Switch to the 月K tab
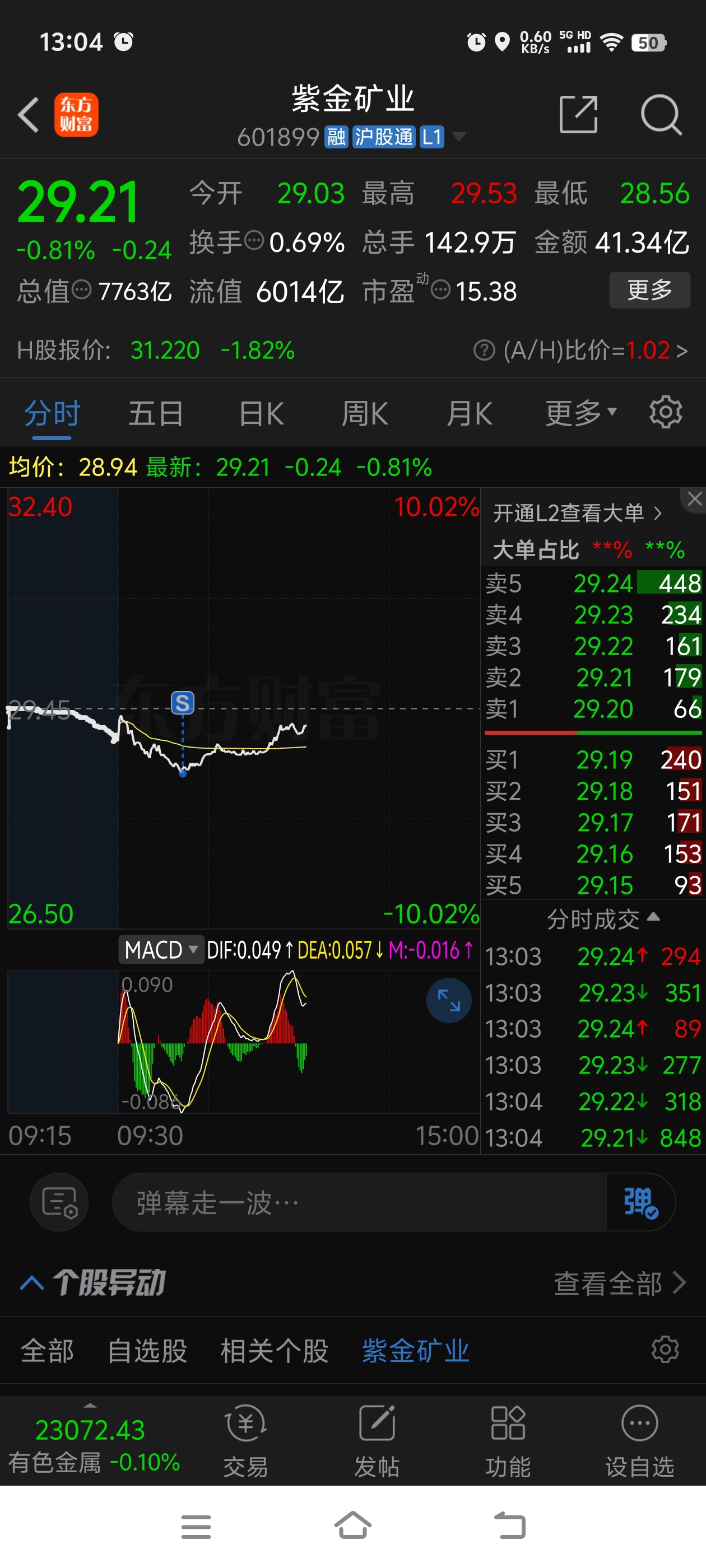Viewport: 706px width, 1568px height. (x=468, y=414)
